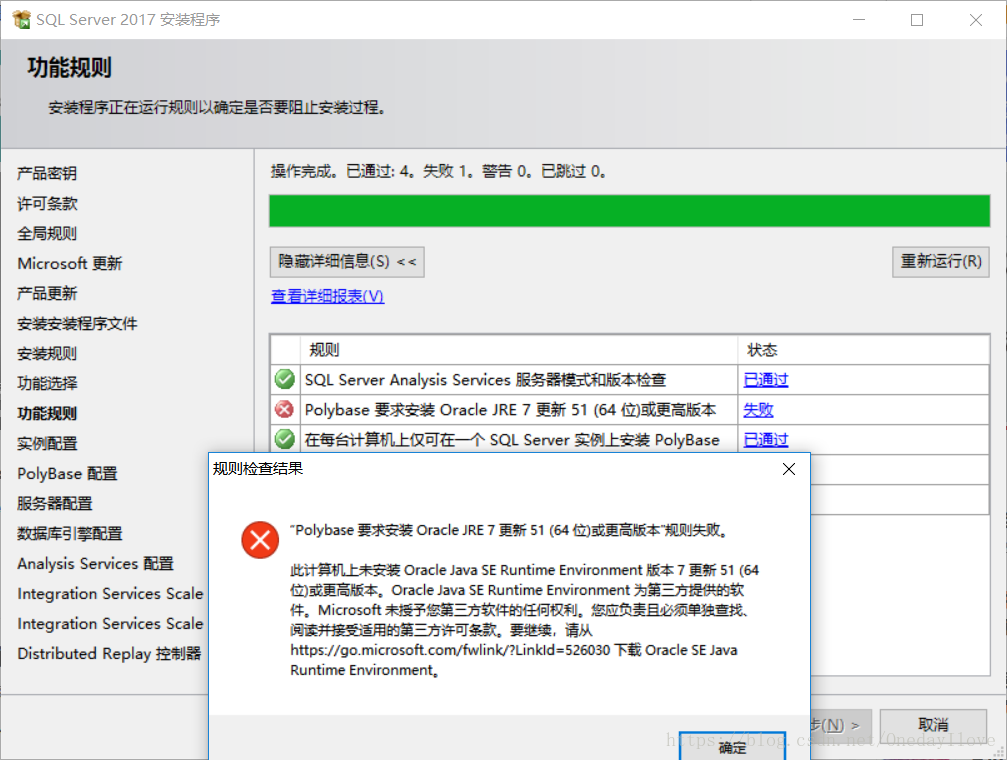Open the Analysis Services 配置 sidebar entry
The image size is (1007, 760).
point(94,563)
